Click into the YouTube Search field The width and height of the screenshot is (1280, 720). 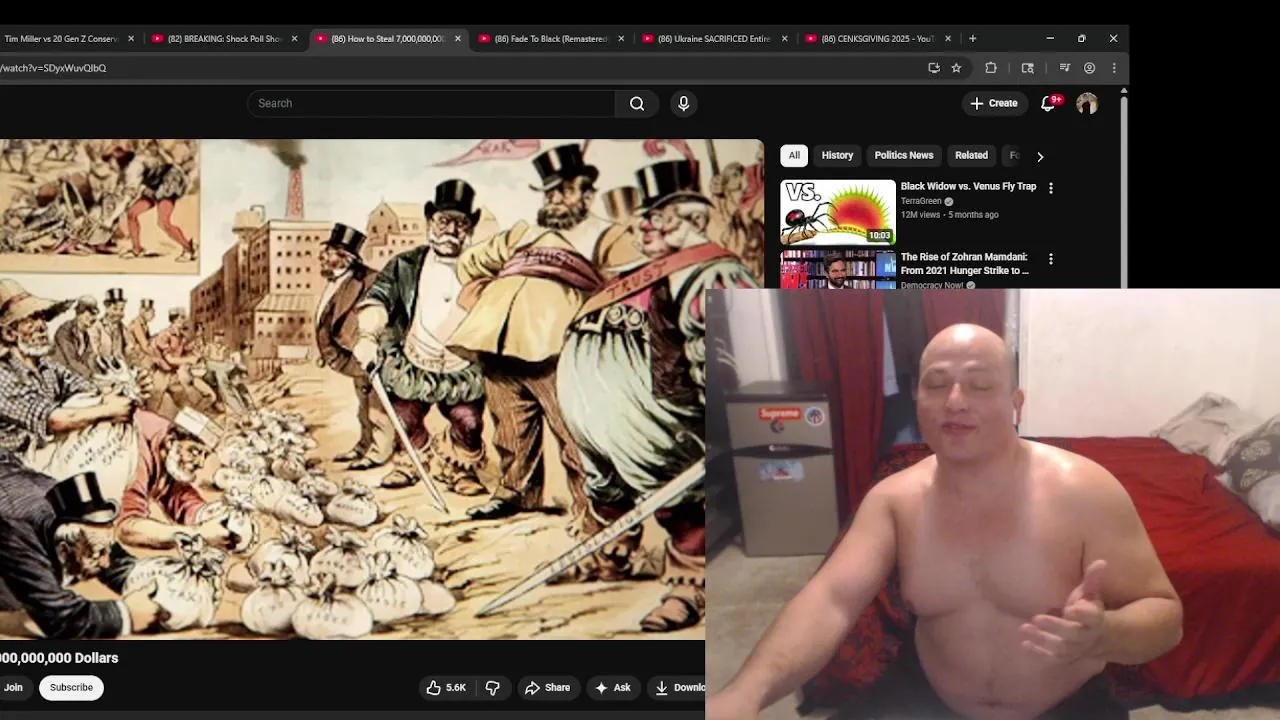click(x=431, y=103)
